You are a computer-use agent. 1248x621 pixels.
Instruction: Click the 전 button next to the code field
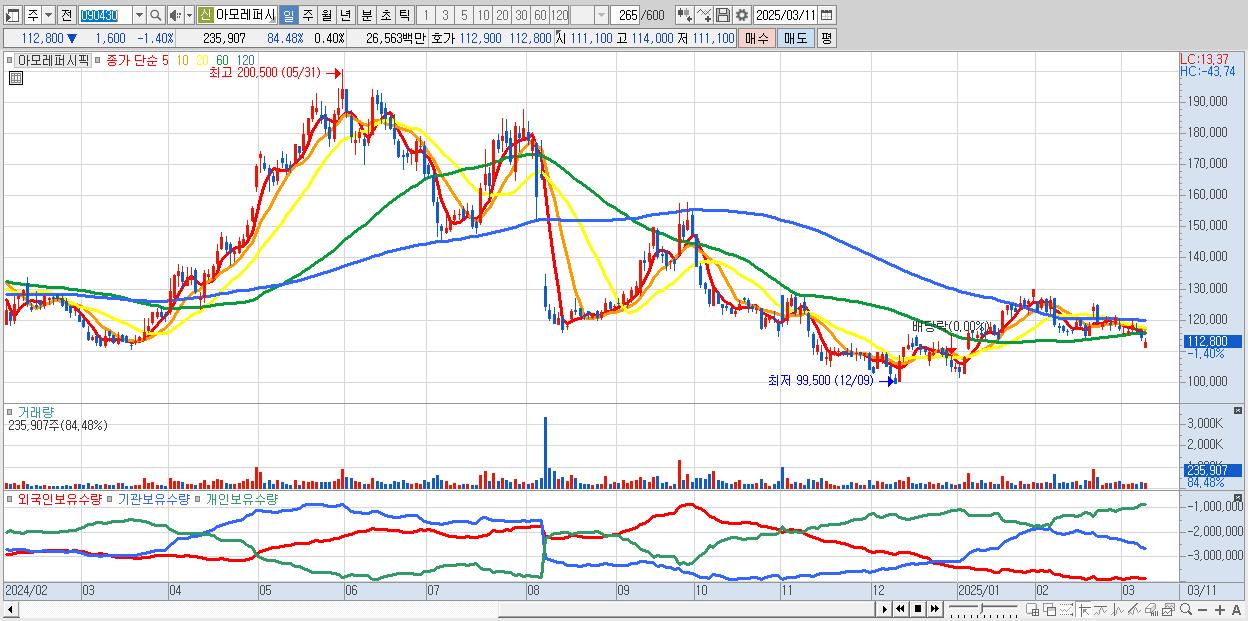[66, 15]
